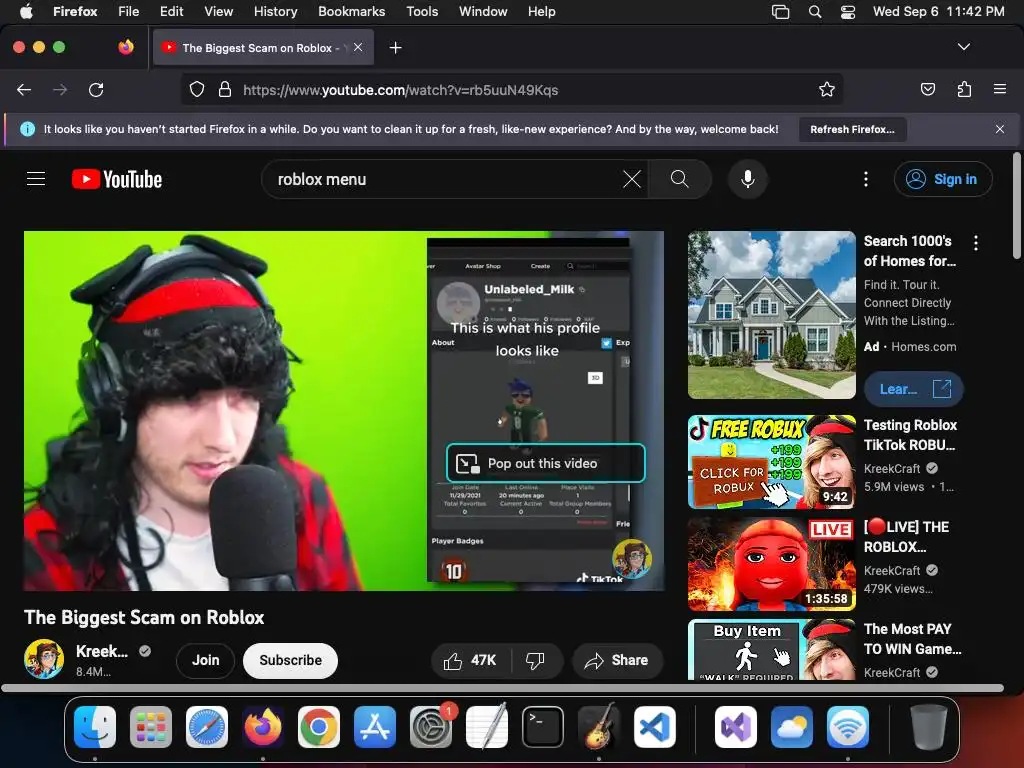Open KreekCraft channel avatar

(x=44, y=659)
